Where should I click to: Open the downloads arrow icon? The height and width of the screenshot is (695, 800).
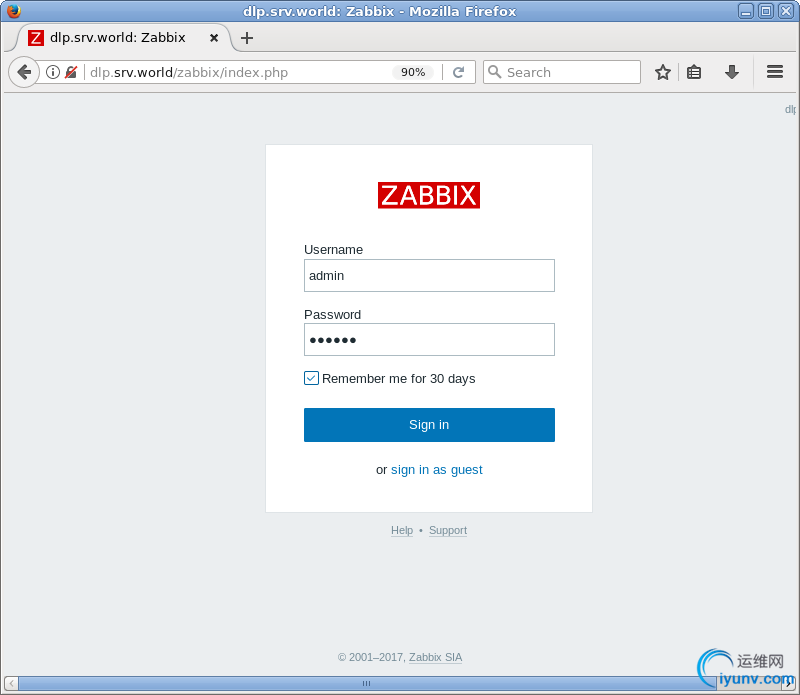732,72
